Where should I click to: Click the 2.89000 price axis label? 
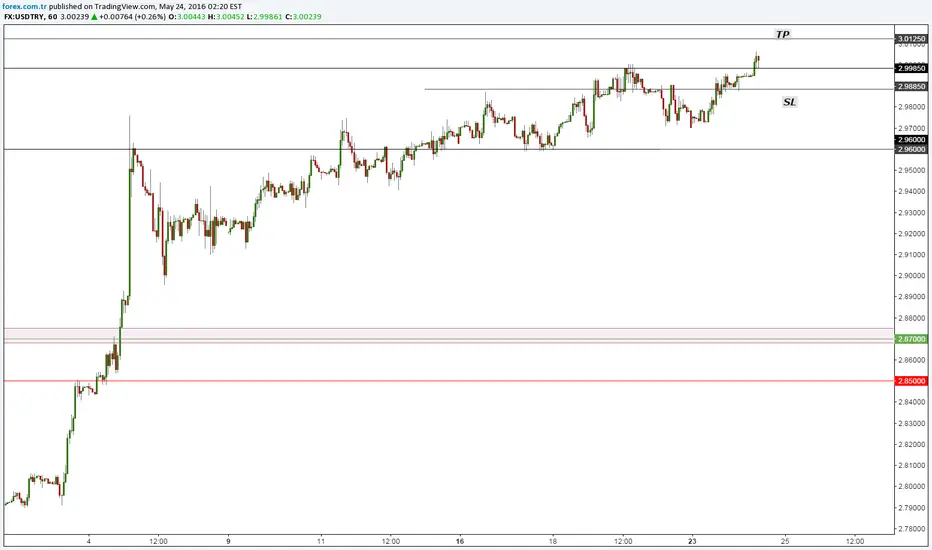click(x=911, y=297)
